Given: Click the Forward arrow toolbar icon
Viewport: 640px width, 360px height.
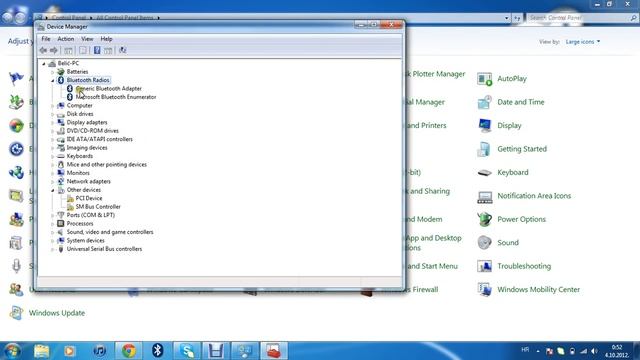Looking at the screenshot, I should [53, 50].
